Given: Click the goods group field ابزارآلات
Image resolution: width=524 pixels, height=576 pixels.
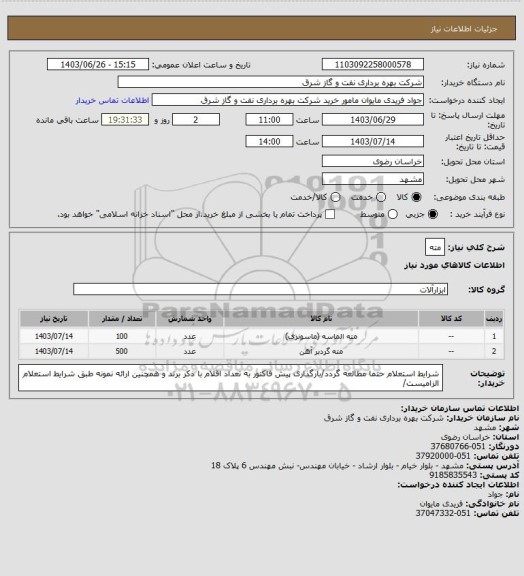Looking at the screenshot, I should (x=260, y=289).
